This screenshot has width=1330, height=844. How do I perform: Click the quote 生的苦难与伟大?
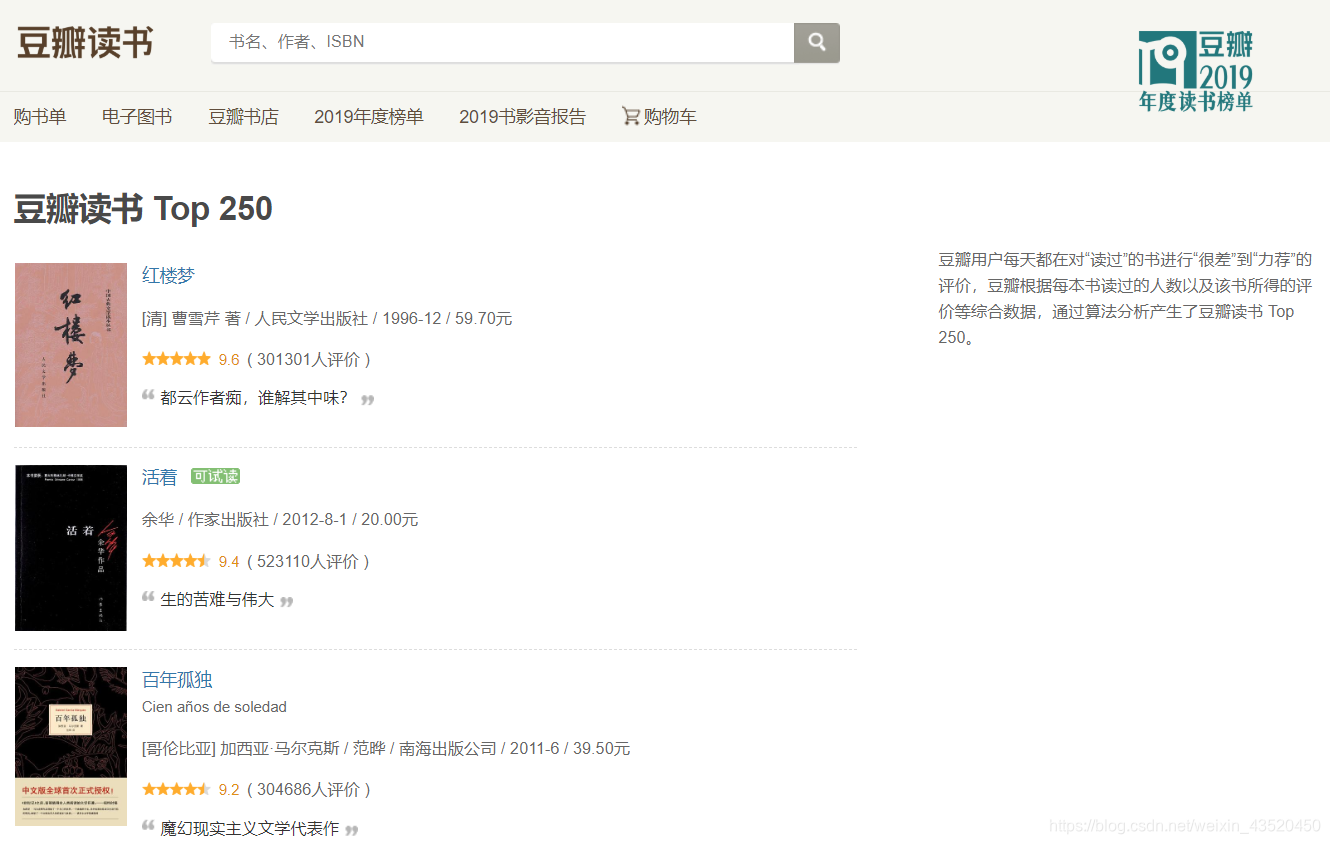click(x=217, y=600)
